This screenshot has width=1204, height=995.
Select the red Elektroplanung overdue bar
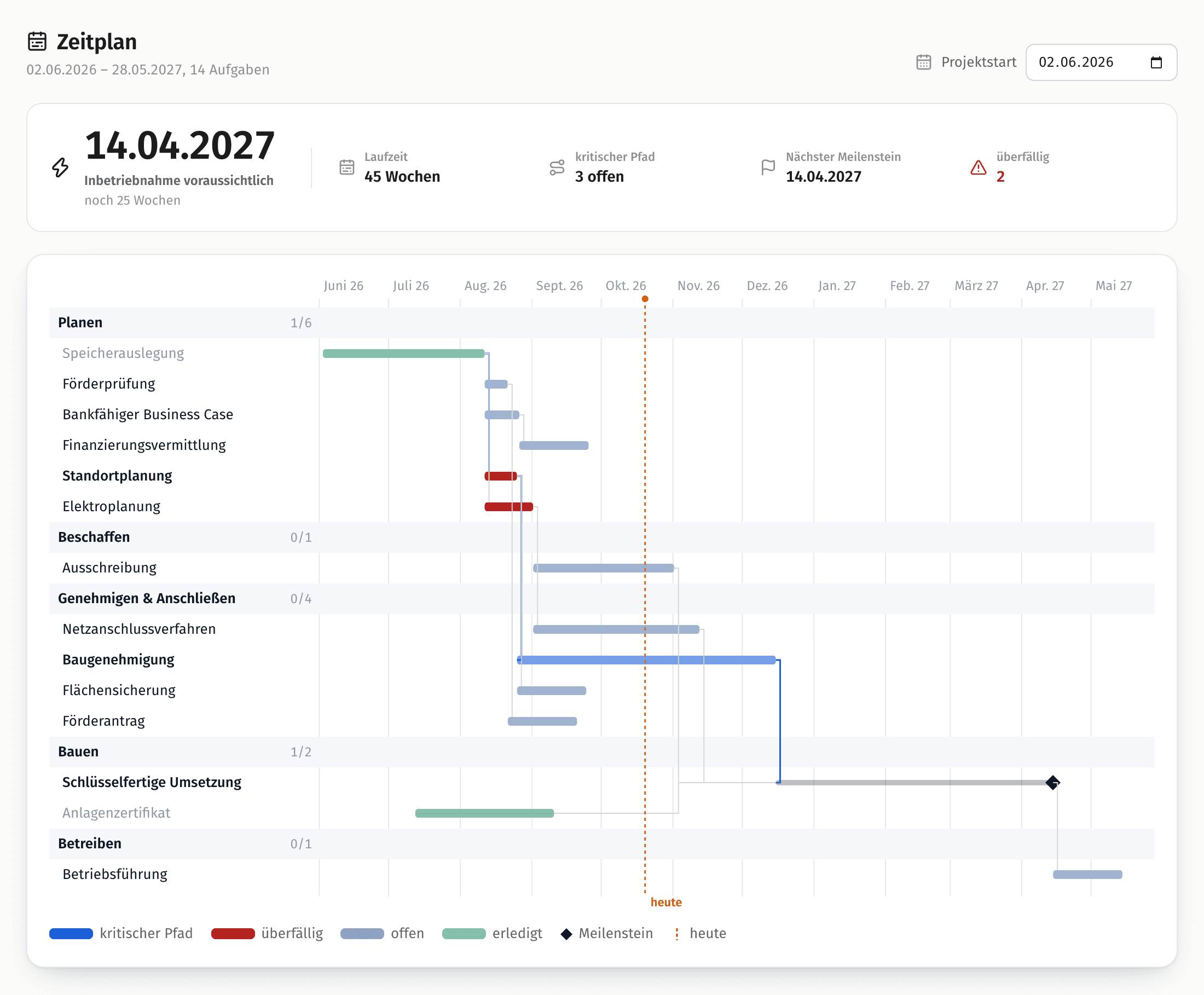[x=509, y=507]
